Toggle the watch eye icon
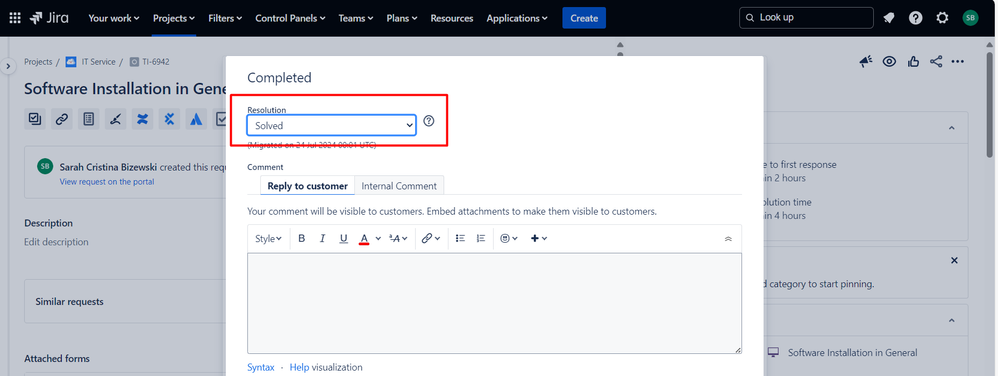 pos(889,61)
